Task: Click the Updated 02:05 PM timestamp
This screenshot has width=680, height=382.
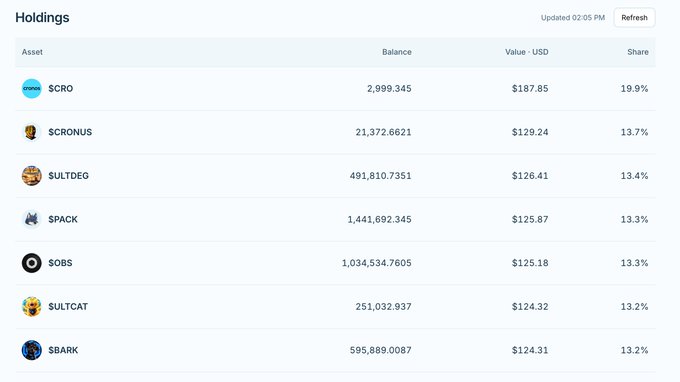Action: [573, 18]
